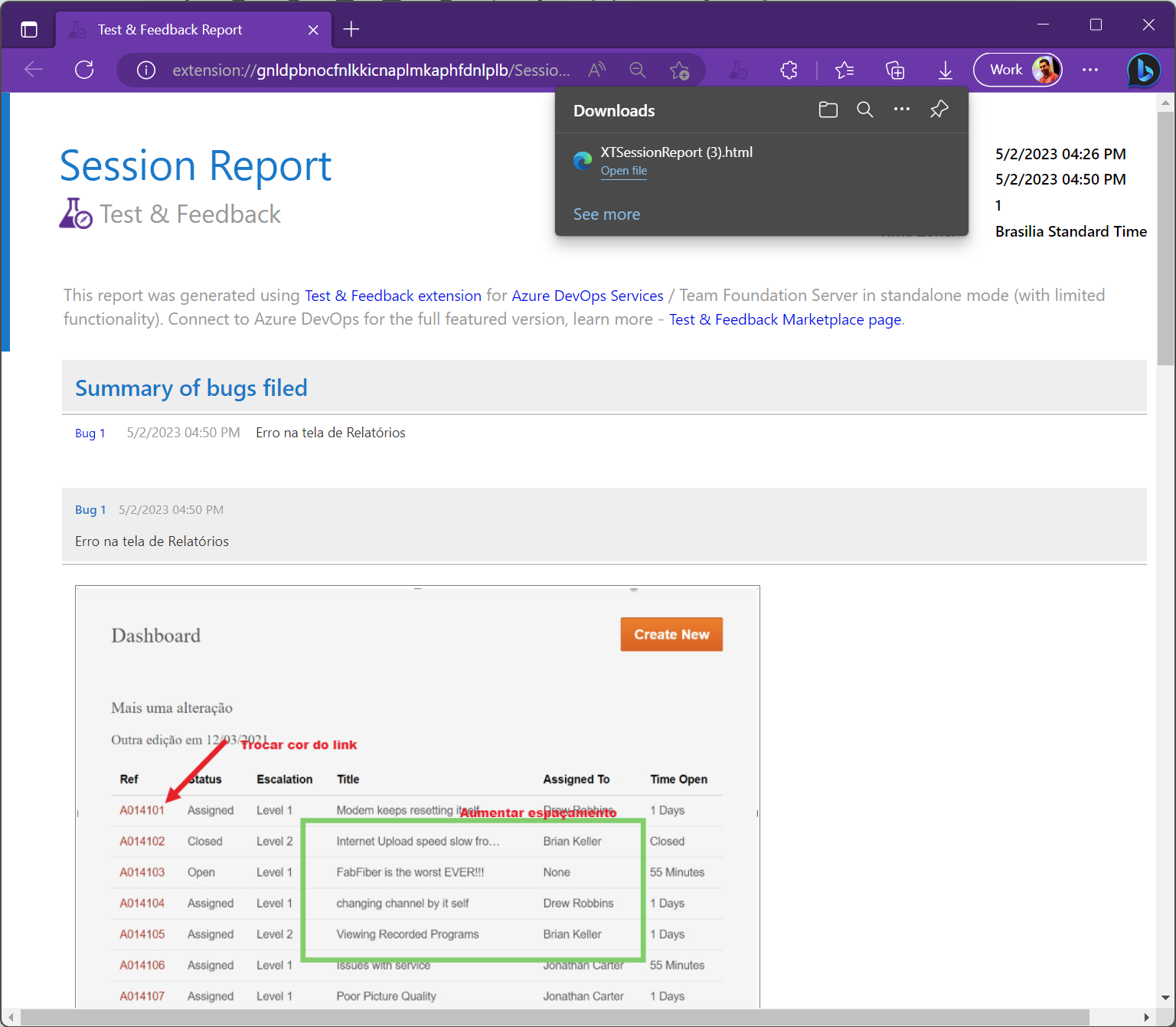1176x1027 pixels.
Task: Click the Downloads arrow toolbar icon
Action: (946, 70)
